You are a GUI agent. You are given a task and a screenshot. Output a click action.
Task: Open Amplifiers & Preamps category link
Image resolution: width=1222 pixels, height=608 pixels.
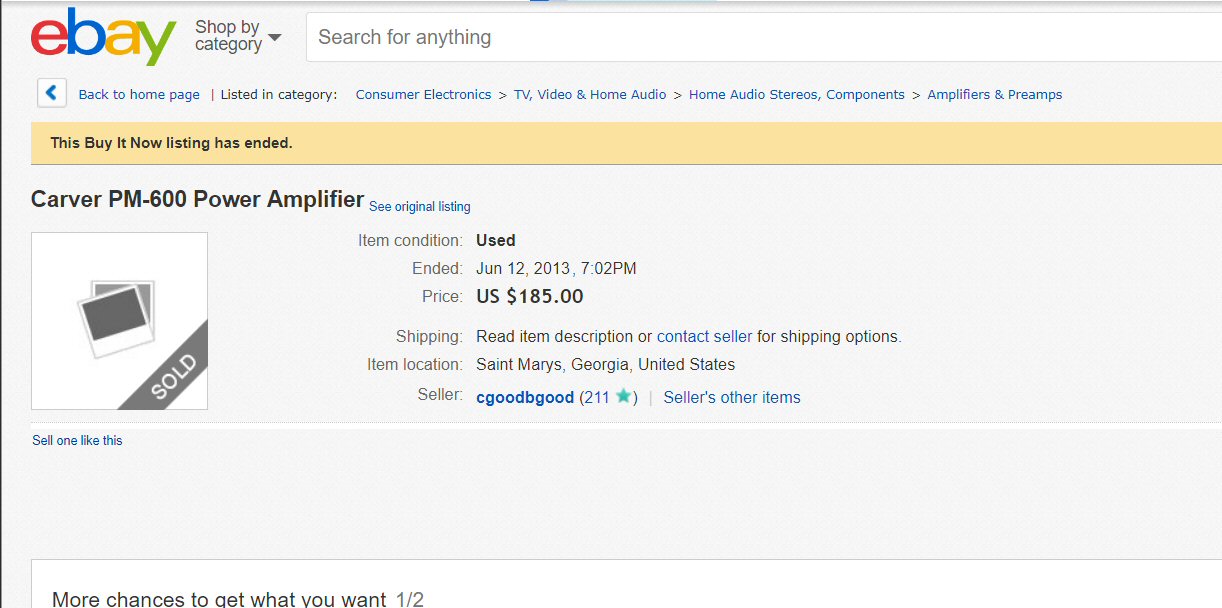point(994,95)
